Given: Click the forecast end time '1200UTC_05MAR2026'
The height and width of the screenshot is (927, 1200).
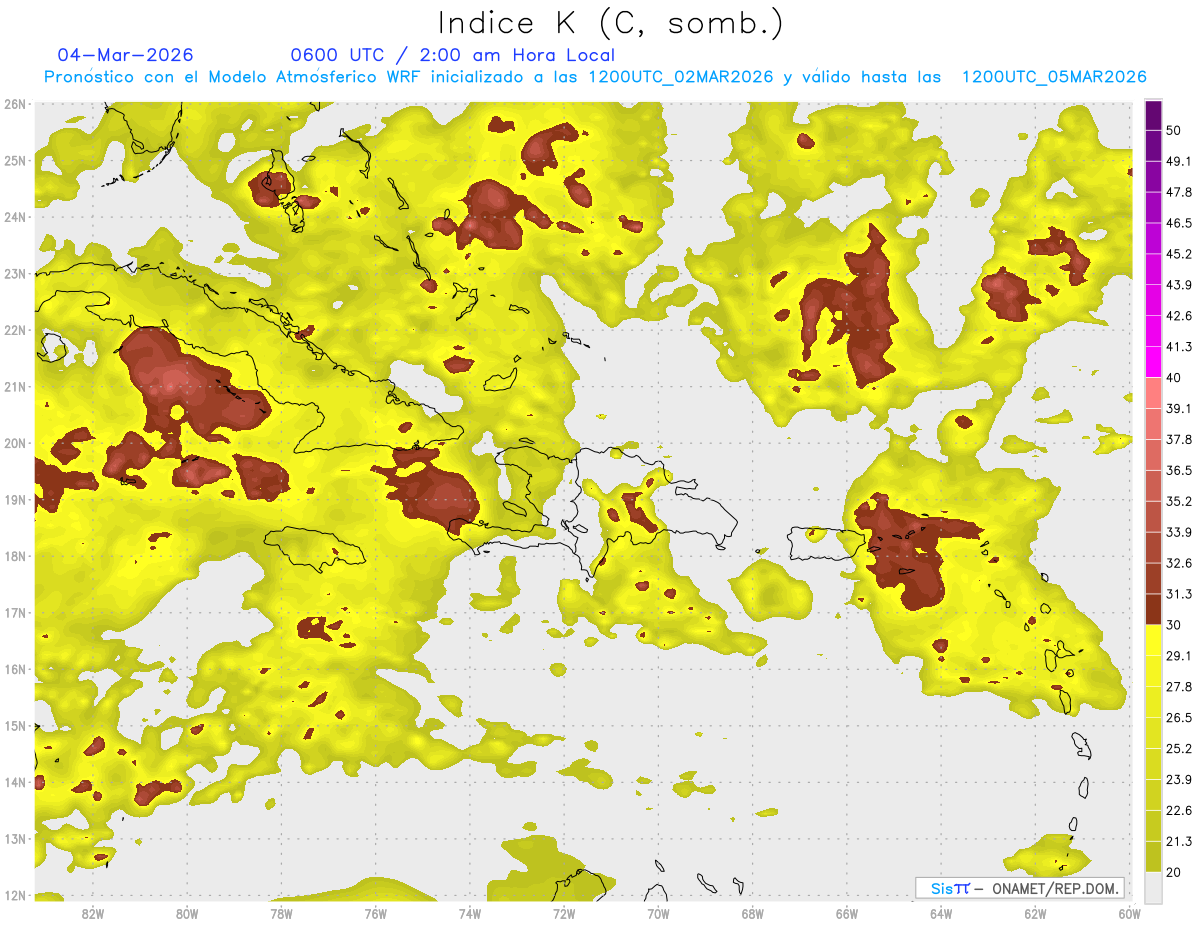Looking at the screenshot, I should tap(1053, 77).
